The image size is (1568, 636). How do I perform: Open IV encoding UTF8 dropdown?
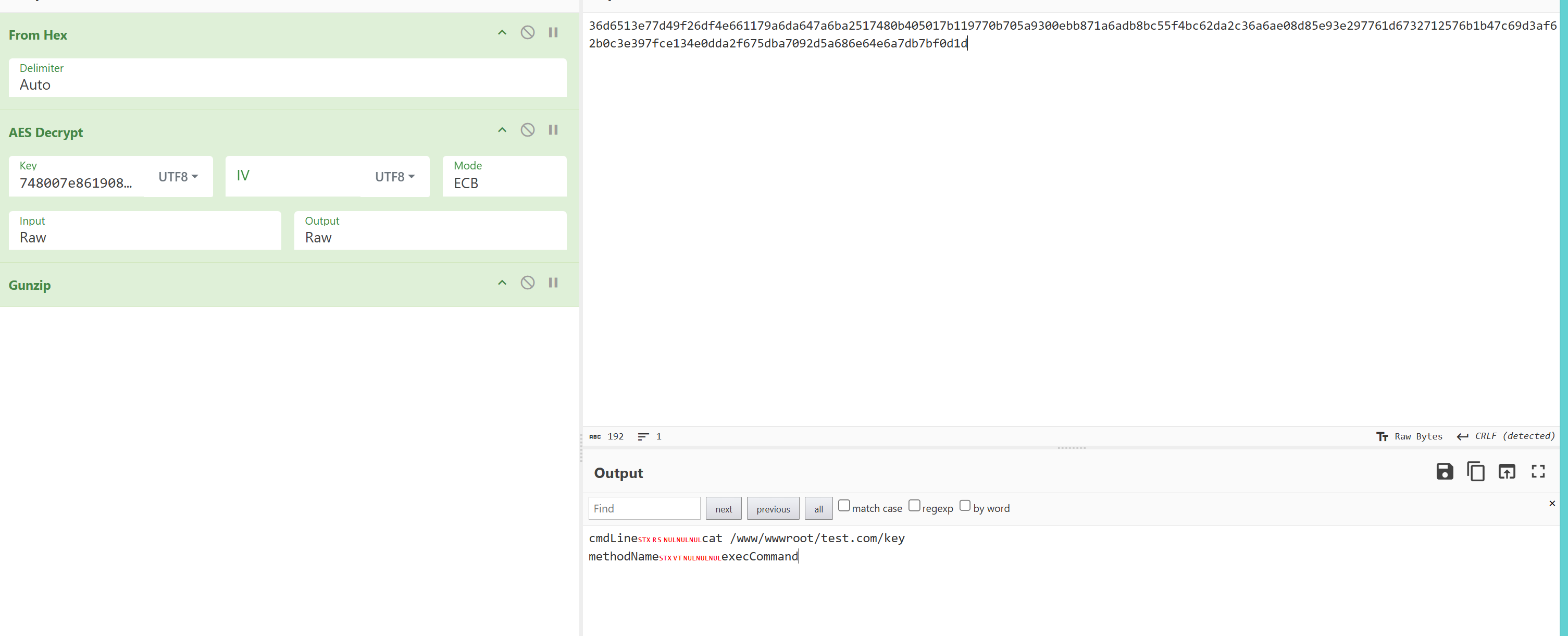click(x=394, y=177)
